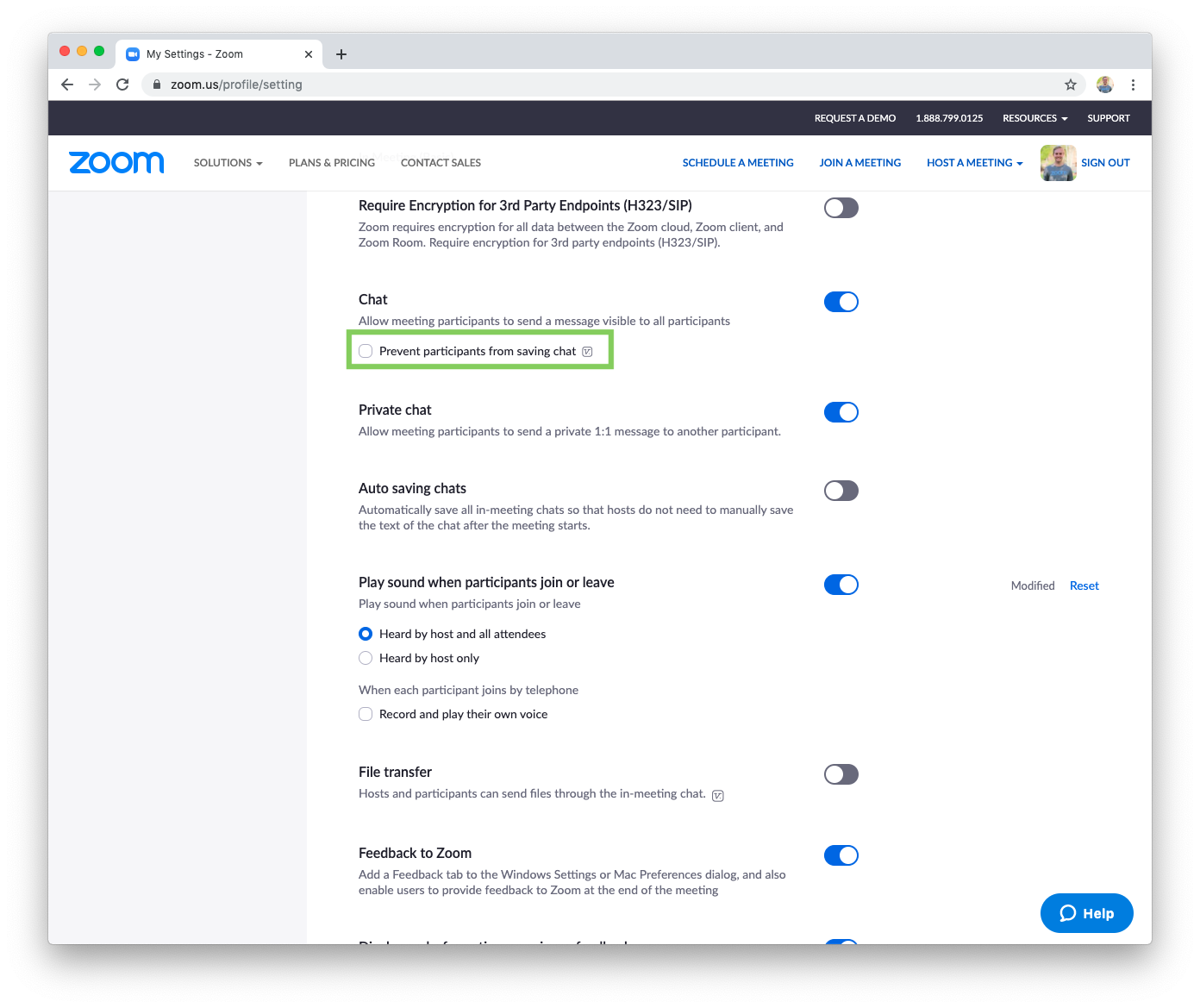1200x1008 pixels.
Task: Expand the Host a Meeting dropdown
Action: coord(974,163)
